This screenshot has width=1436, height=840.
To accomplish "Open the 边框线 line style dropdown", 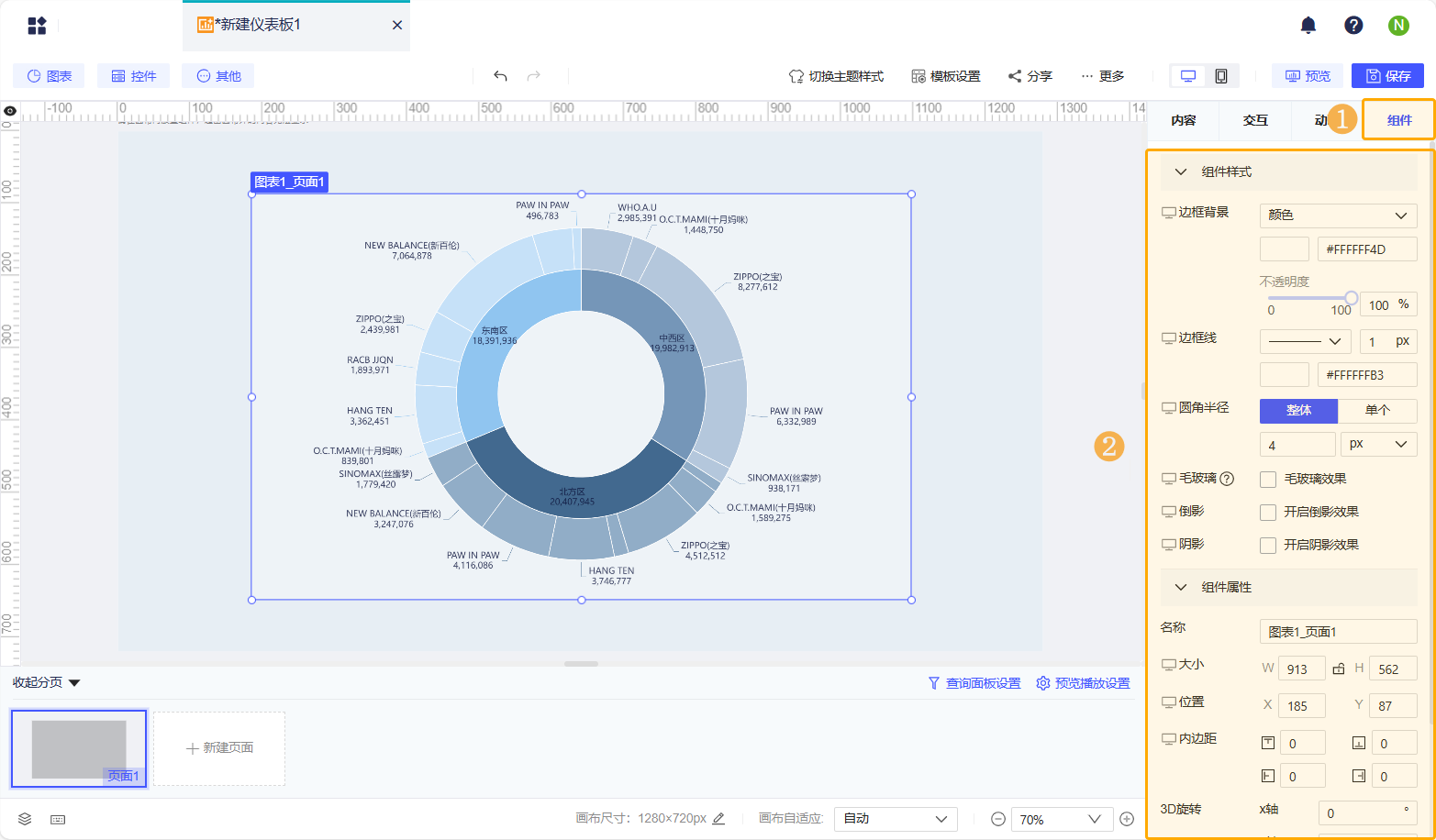I will pos(1306,341).
